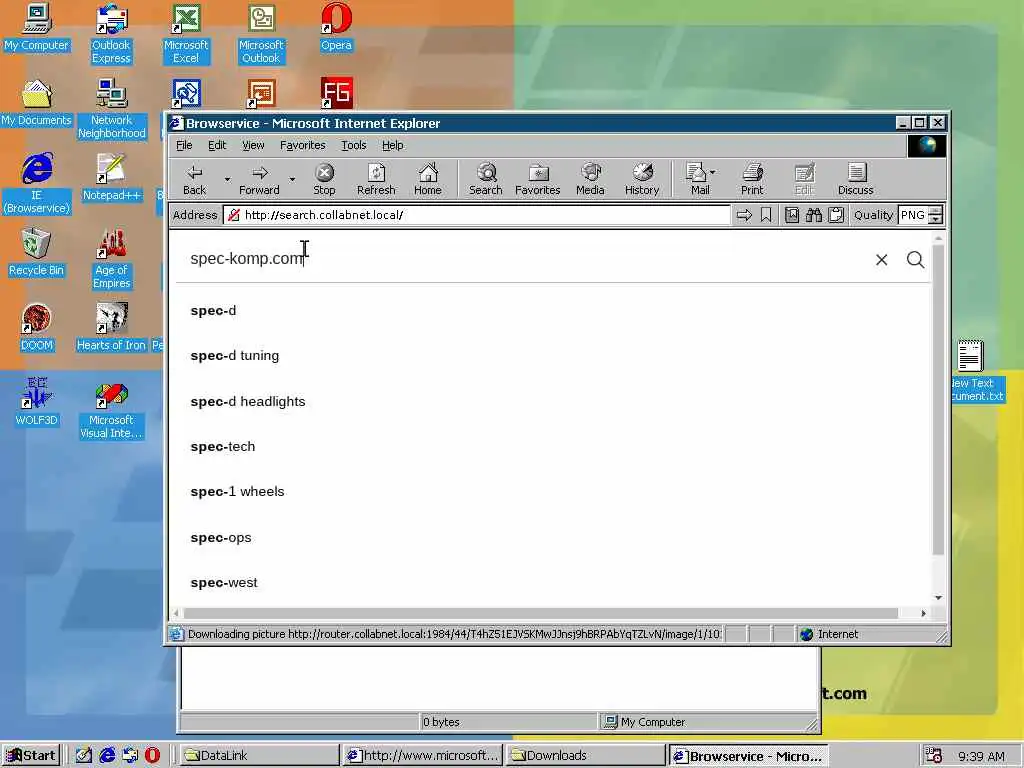1024x768 pixels.
Task: Stop page loading with the Stop icon
Action: click(x=324, y=180)
